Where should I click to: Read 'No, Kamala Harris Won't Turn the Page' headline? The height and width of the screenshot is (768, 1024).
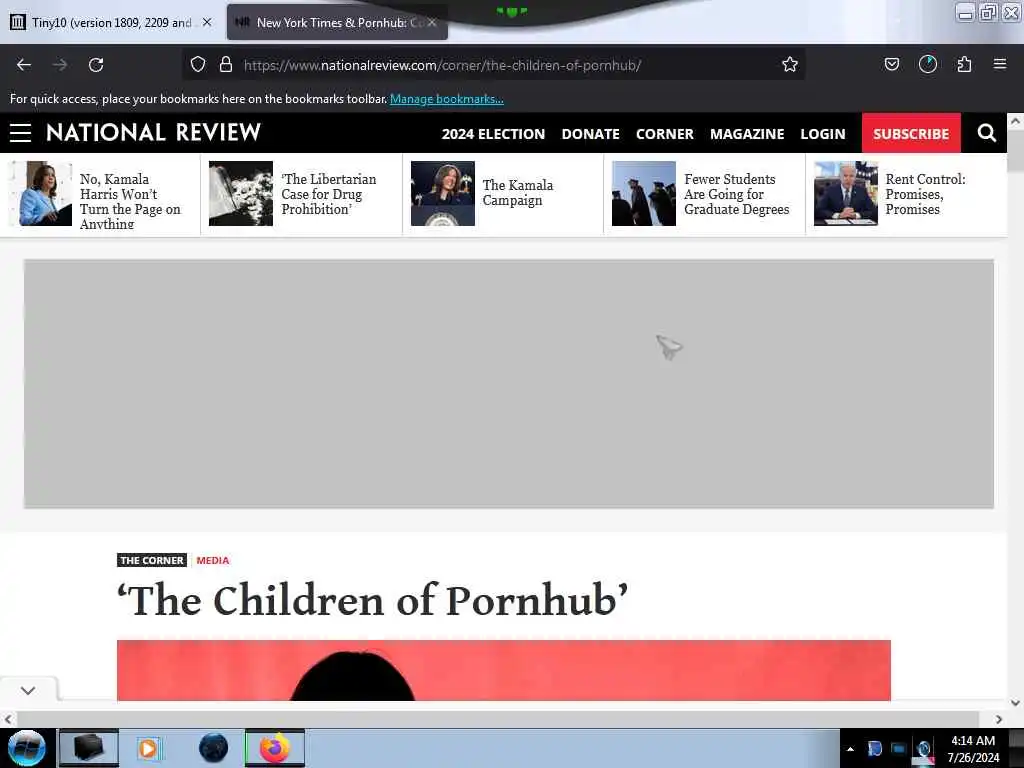pyautogui.click(x=130, y=201)
